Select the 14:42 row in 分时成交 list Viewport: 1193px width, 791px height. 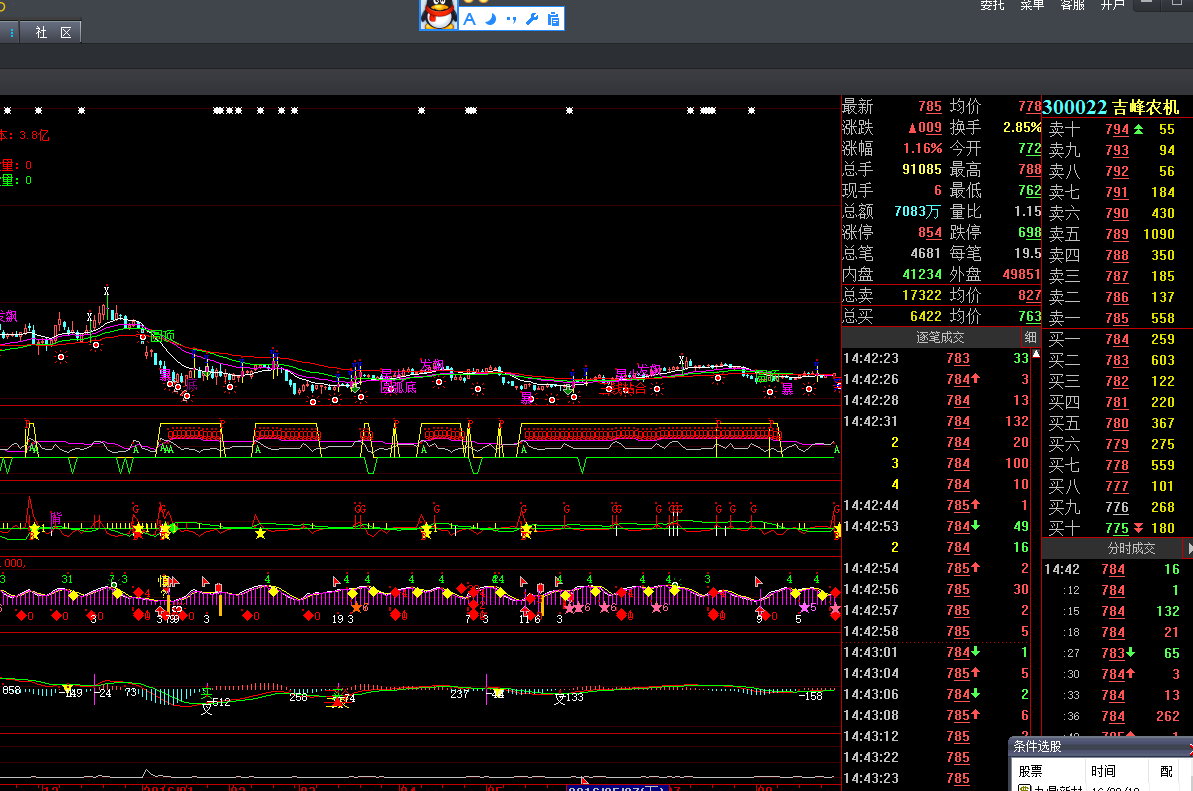pyautogui.click(x=1112, y=569)
